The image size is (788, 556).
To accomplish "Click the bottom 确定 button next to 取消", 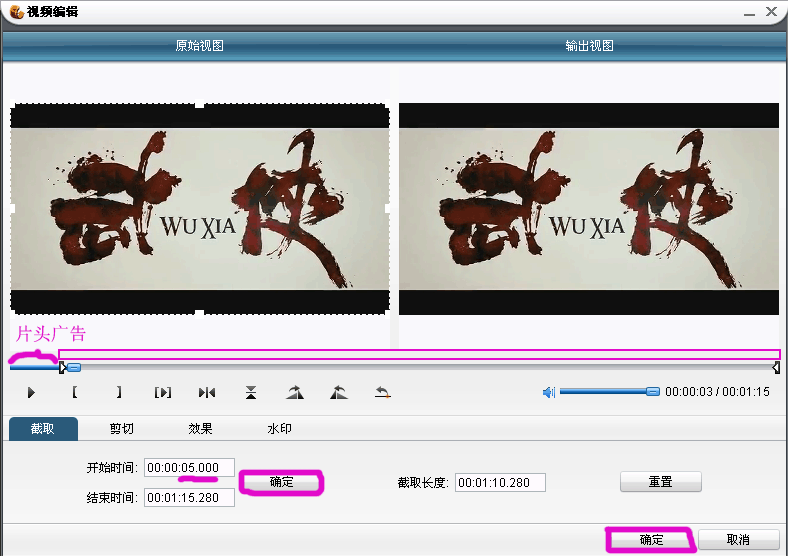I will click(652, 540).
